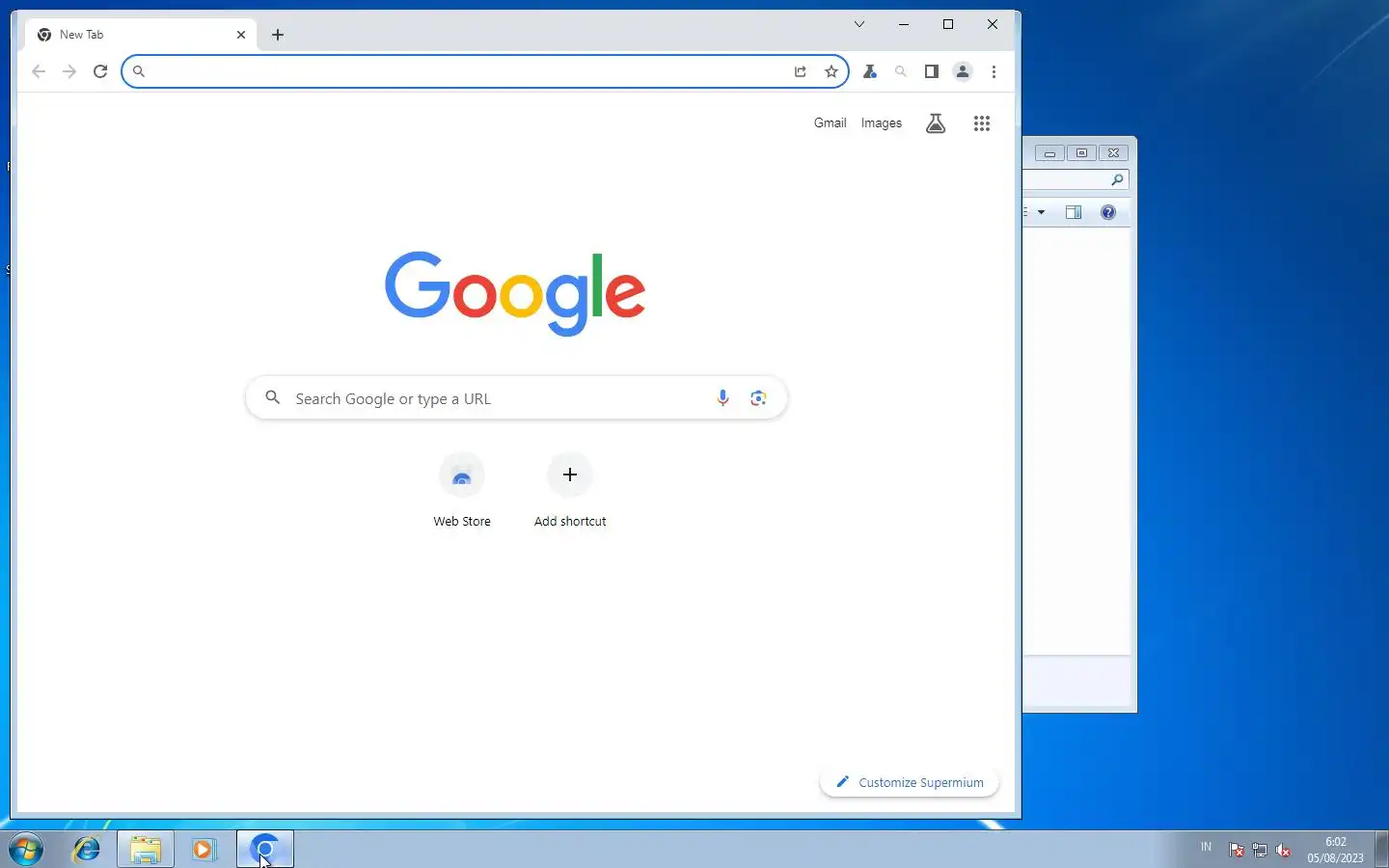The image size is (1389, 868).
Task: Share this page from the address bar
Action: (x=801, y=71)
